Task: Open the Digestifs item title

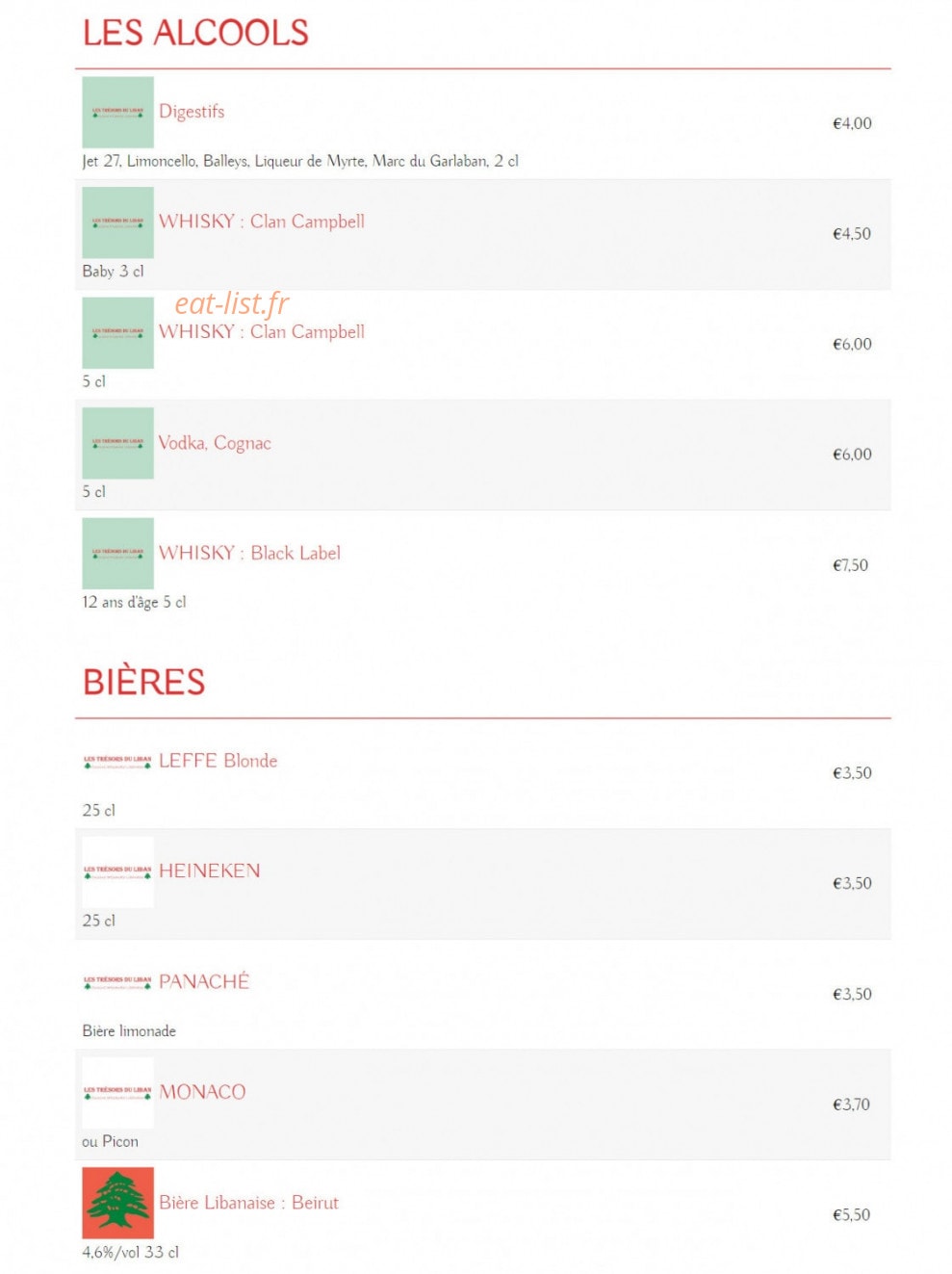Action: (192, 112)
